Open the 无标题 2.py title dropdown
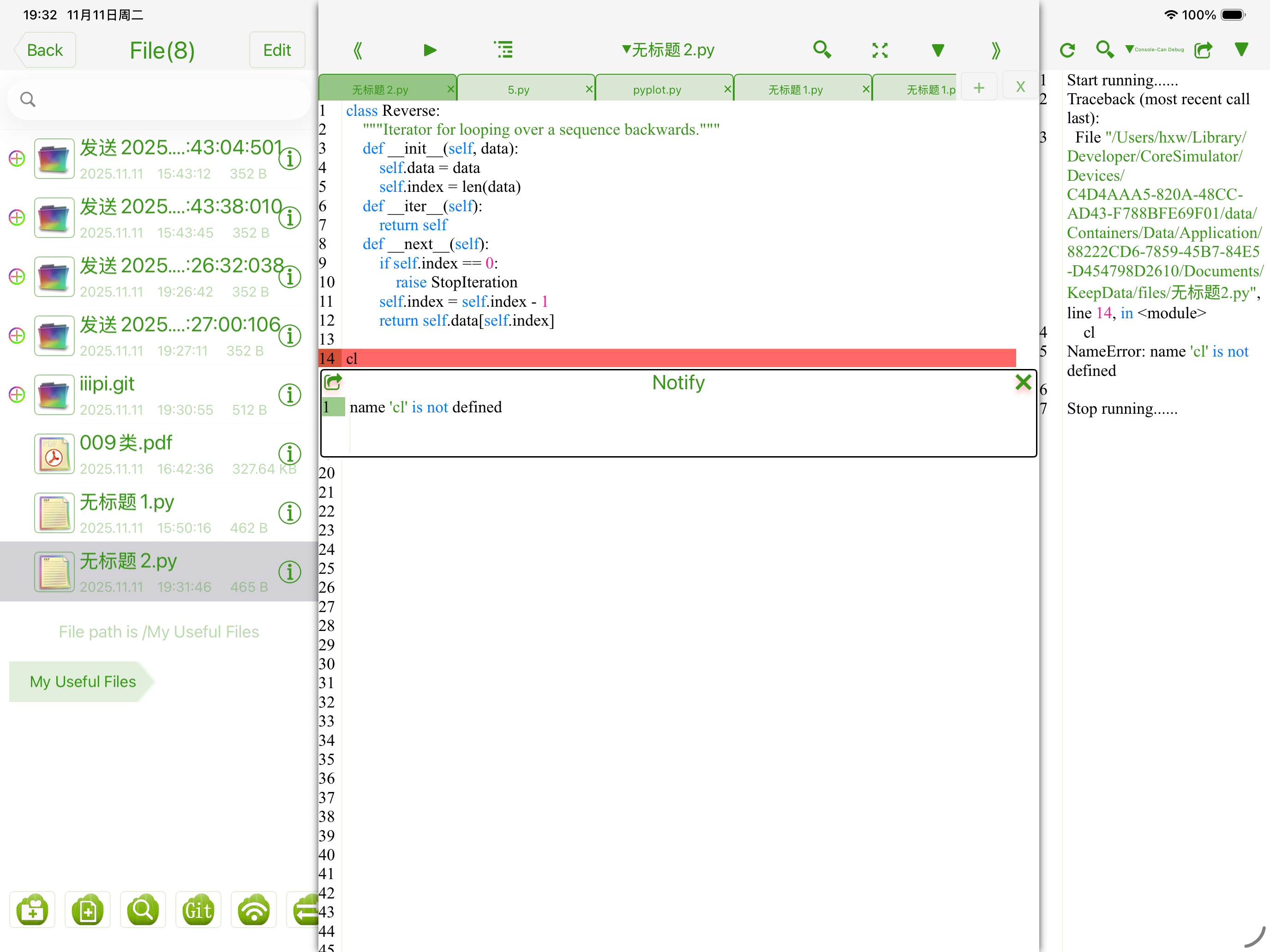1270x952 pixels. click(668, 50)
